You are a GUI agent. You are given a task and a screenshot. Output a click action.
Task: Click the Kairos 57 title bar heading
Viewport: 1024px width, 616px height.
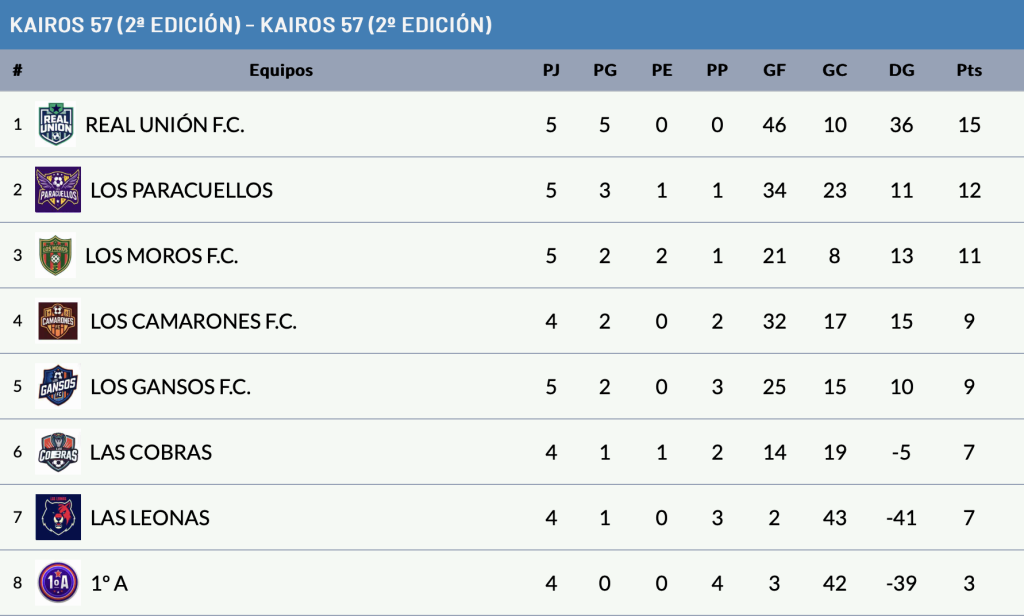click(x=250, y=25)
